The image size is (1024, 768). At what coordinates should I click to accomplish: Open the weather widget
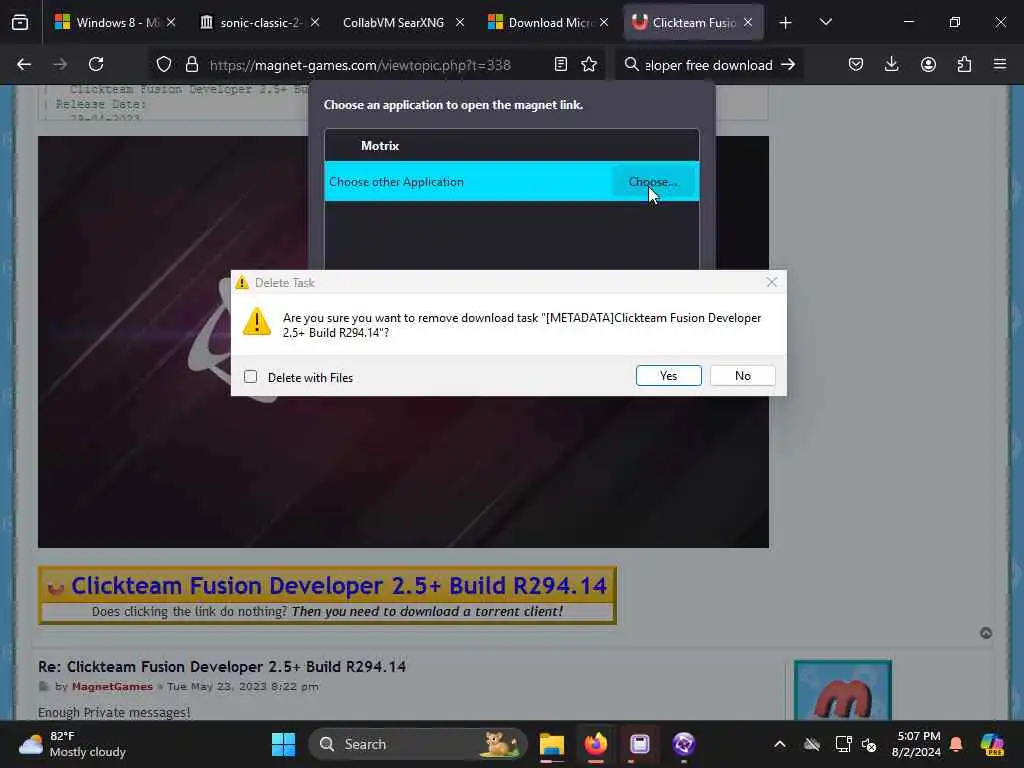click(x=73, y=744)
